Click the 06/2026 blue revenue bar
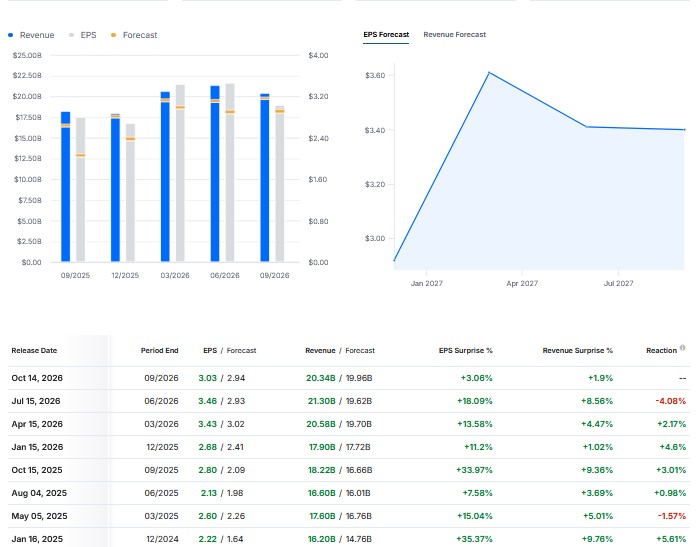700x547 pixels. [x=215, y=174]
